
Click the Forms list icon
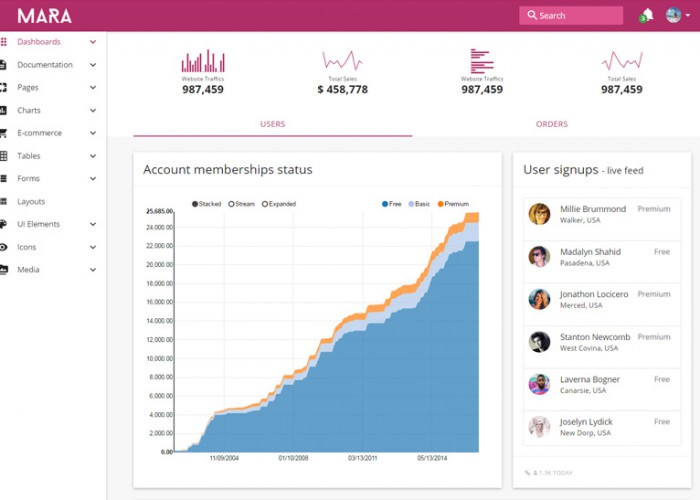[3, 179]
